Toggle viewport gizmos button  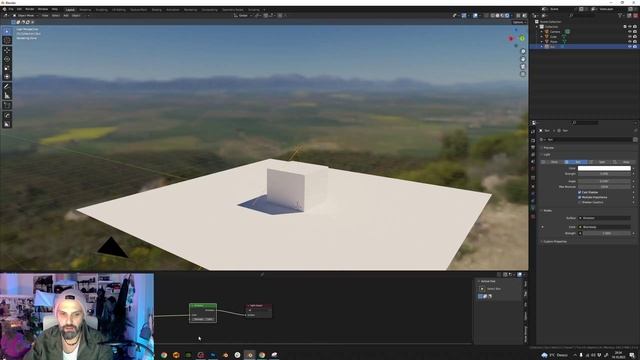(x=464, y=16)
